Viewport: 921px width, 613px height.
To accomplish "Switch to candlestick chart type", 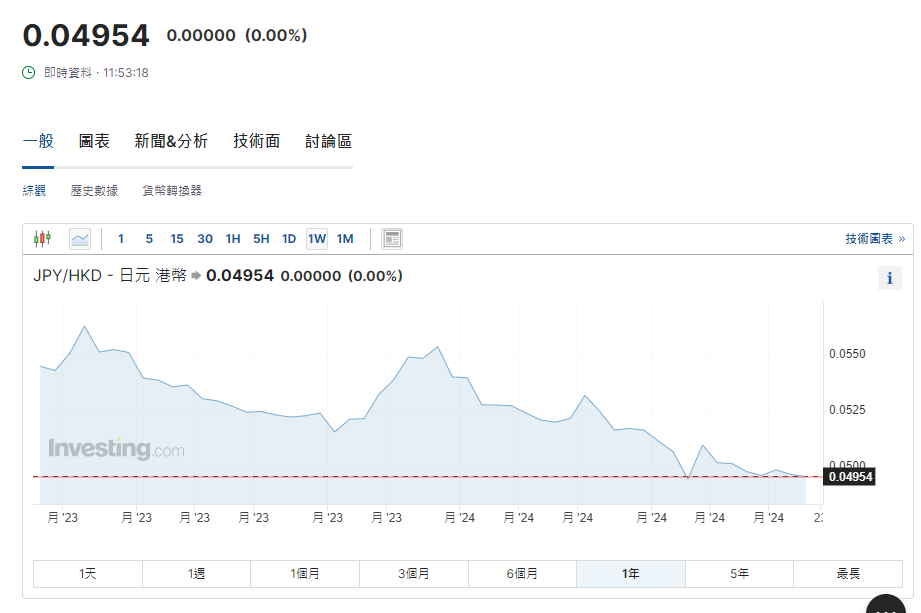I will click(x=42, y=238).
